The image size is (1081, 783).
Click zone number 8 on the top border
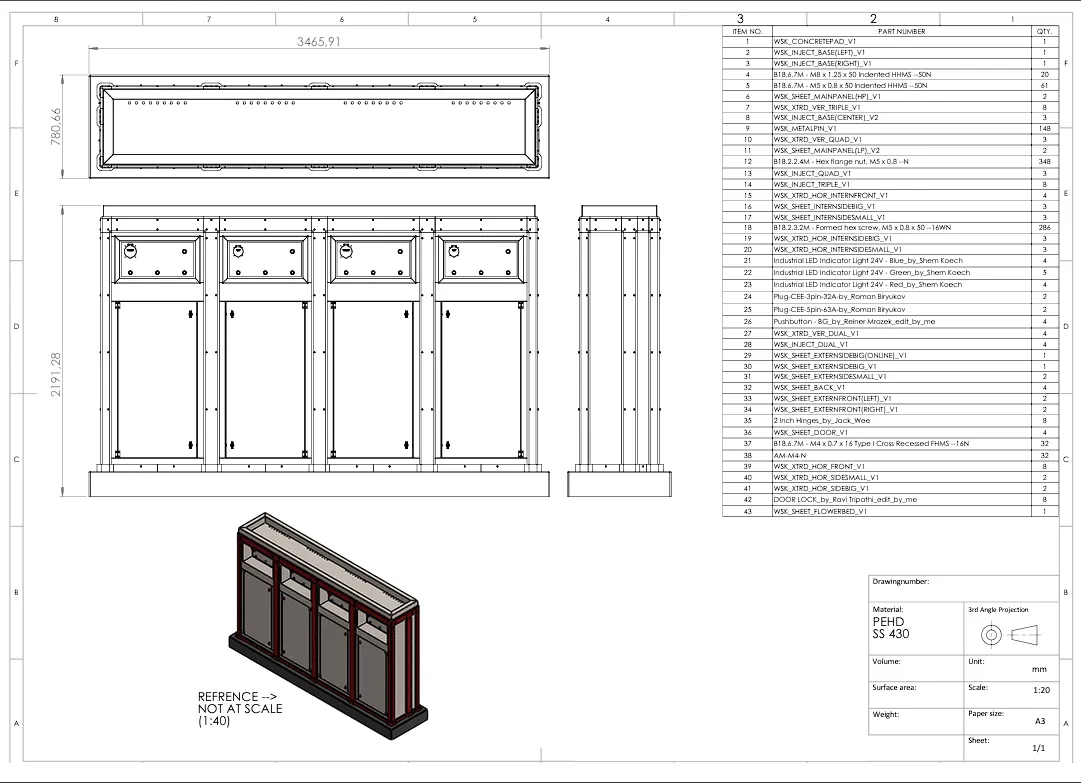[57, 19]
